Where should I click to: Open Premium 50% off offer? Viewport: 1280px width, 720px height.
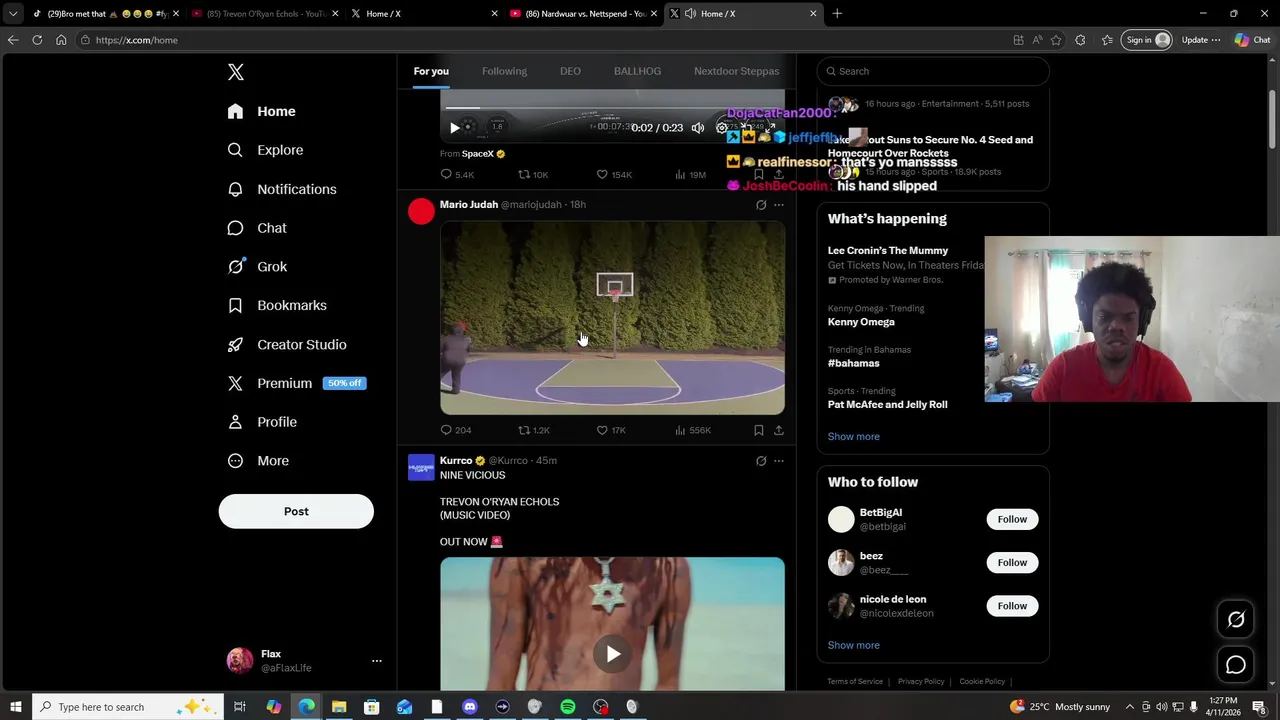[x=296, y=383]
